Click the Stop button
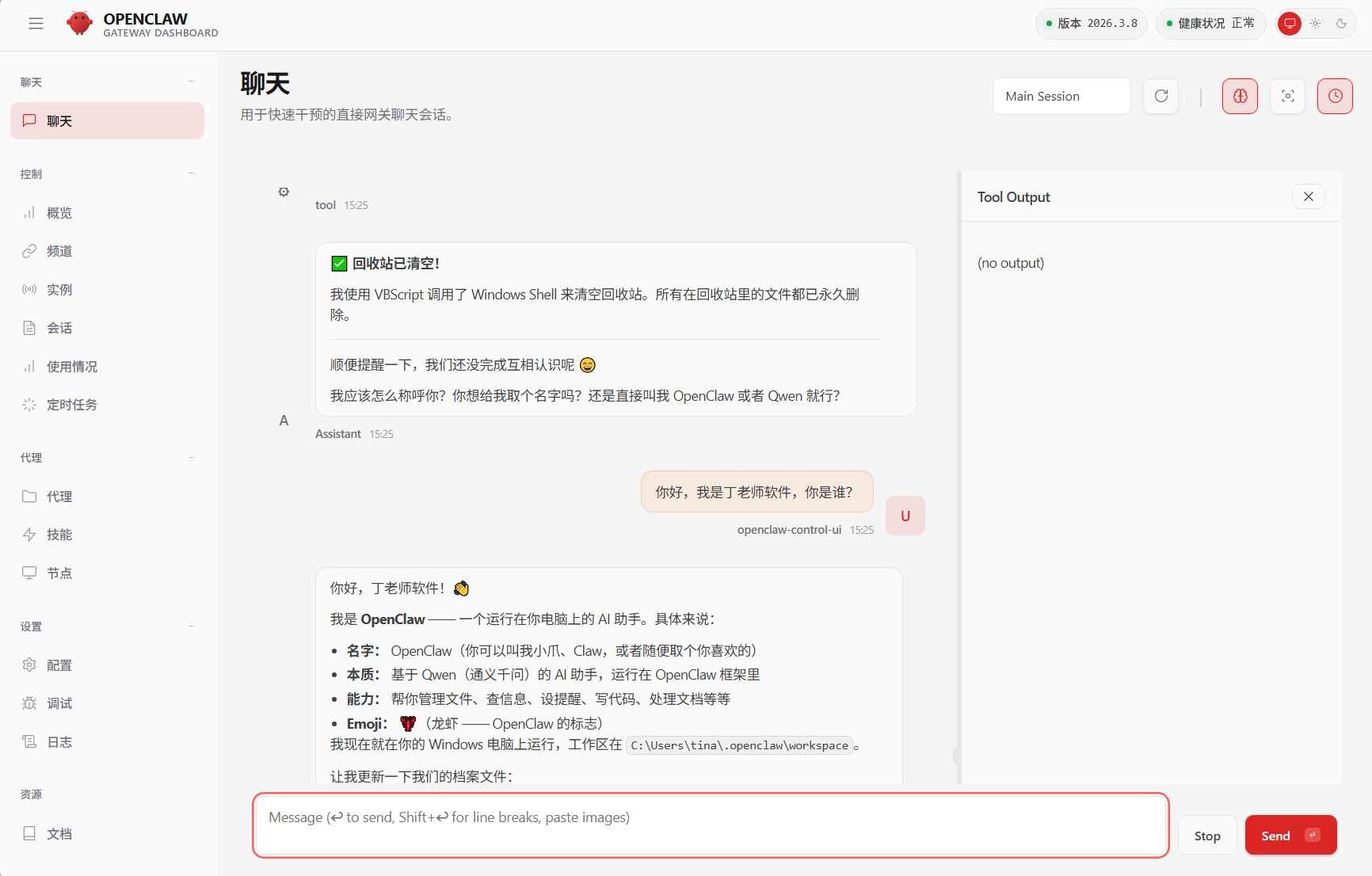This screenshot has width=1372, height=876. [1206, 836]
